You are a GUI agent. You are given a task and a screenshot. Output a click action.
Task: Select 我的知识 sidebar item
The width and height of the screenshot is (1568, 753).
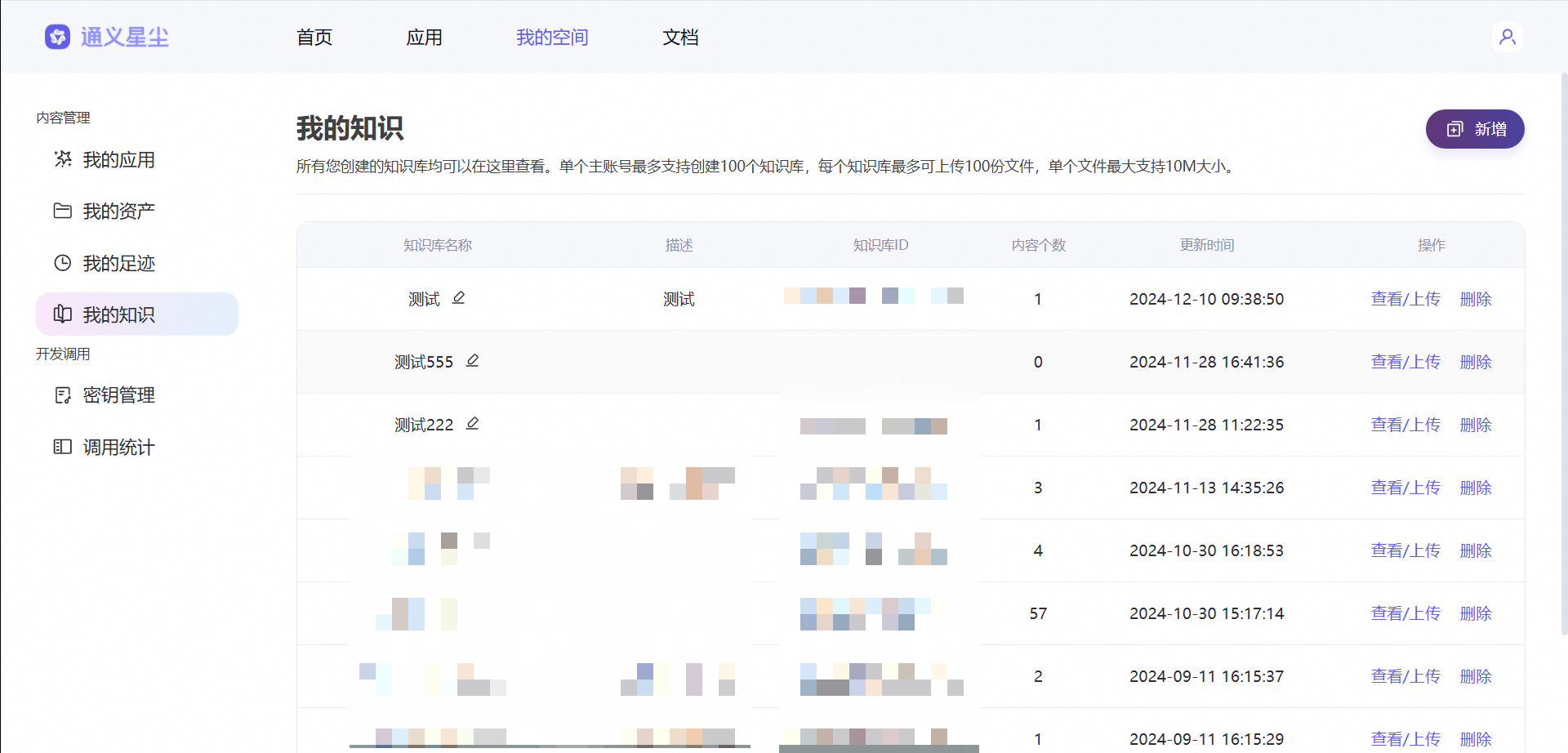[x=137, y=314]
